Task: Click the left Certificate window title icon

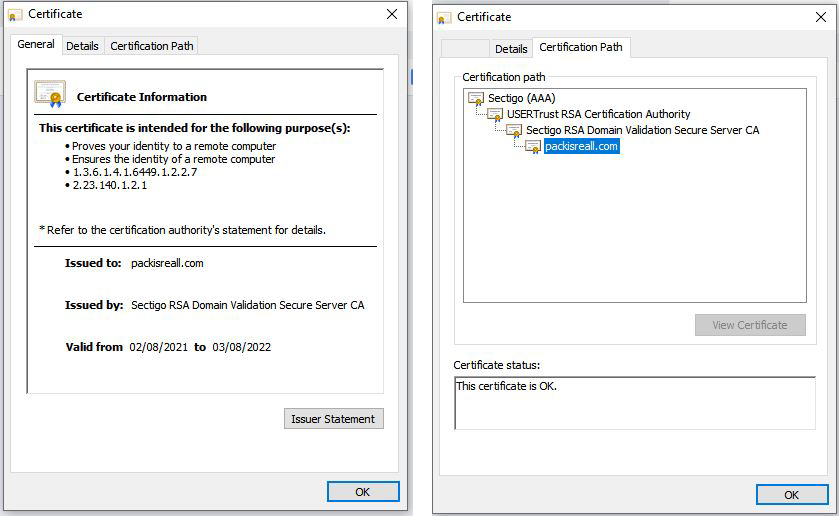Action: tap(15, 15)
